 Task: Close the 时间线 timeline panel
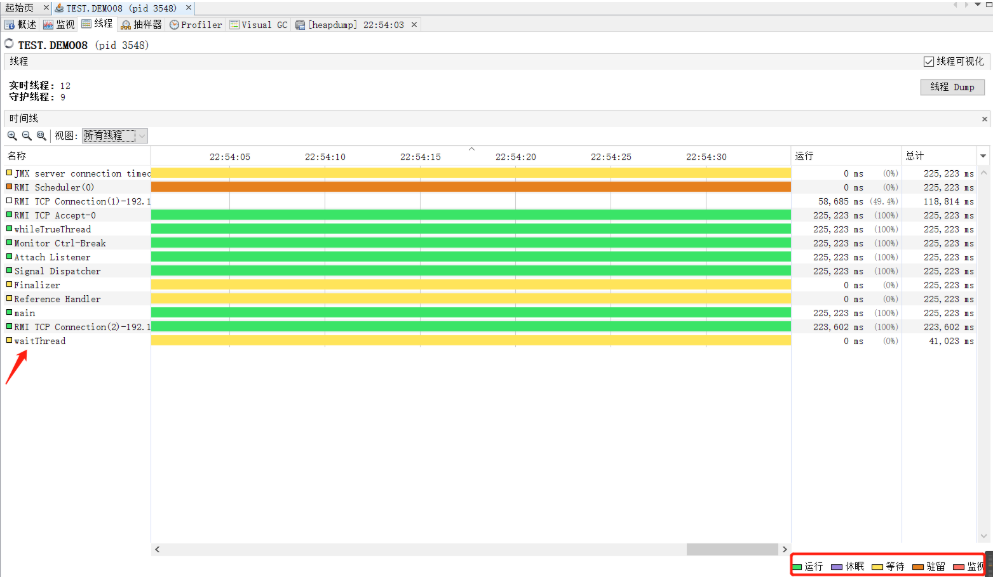(x=984, y=119)
